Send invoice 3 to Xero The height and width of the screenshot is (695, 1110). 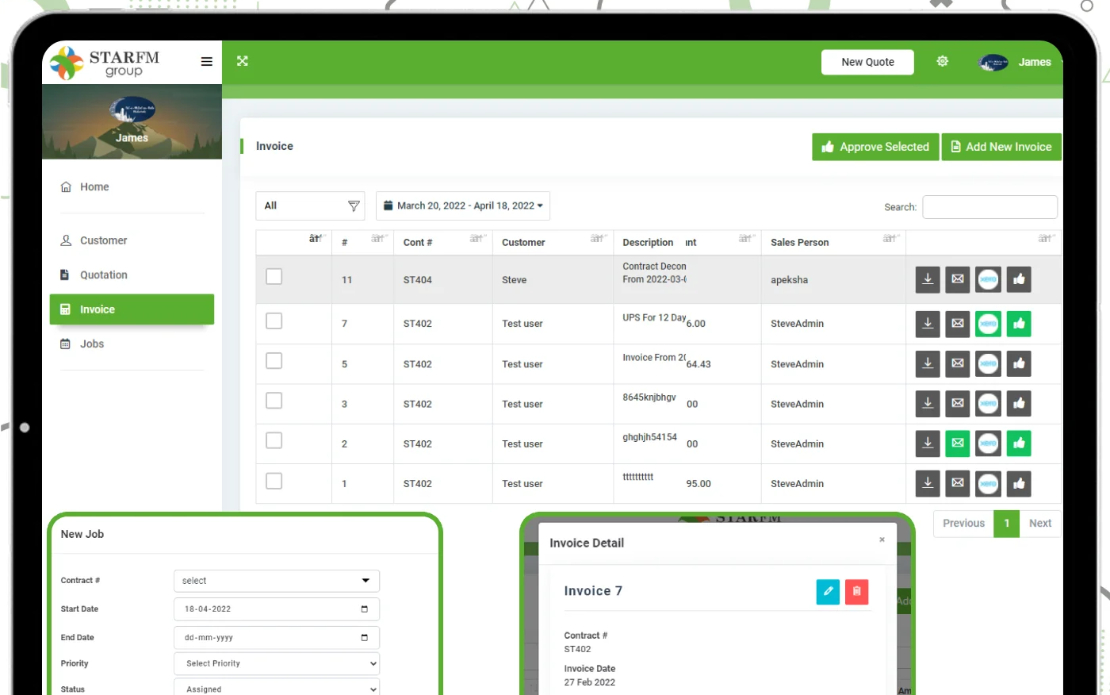tap(988, 403)
